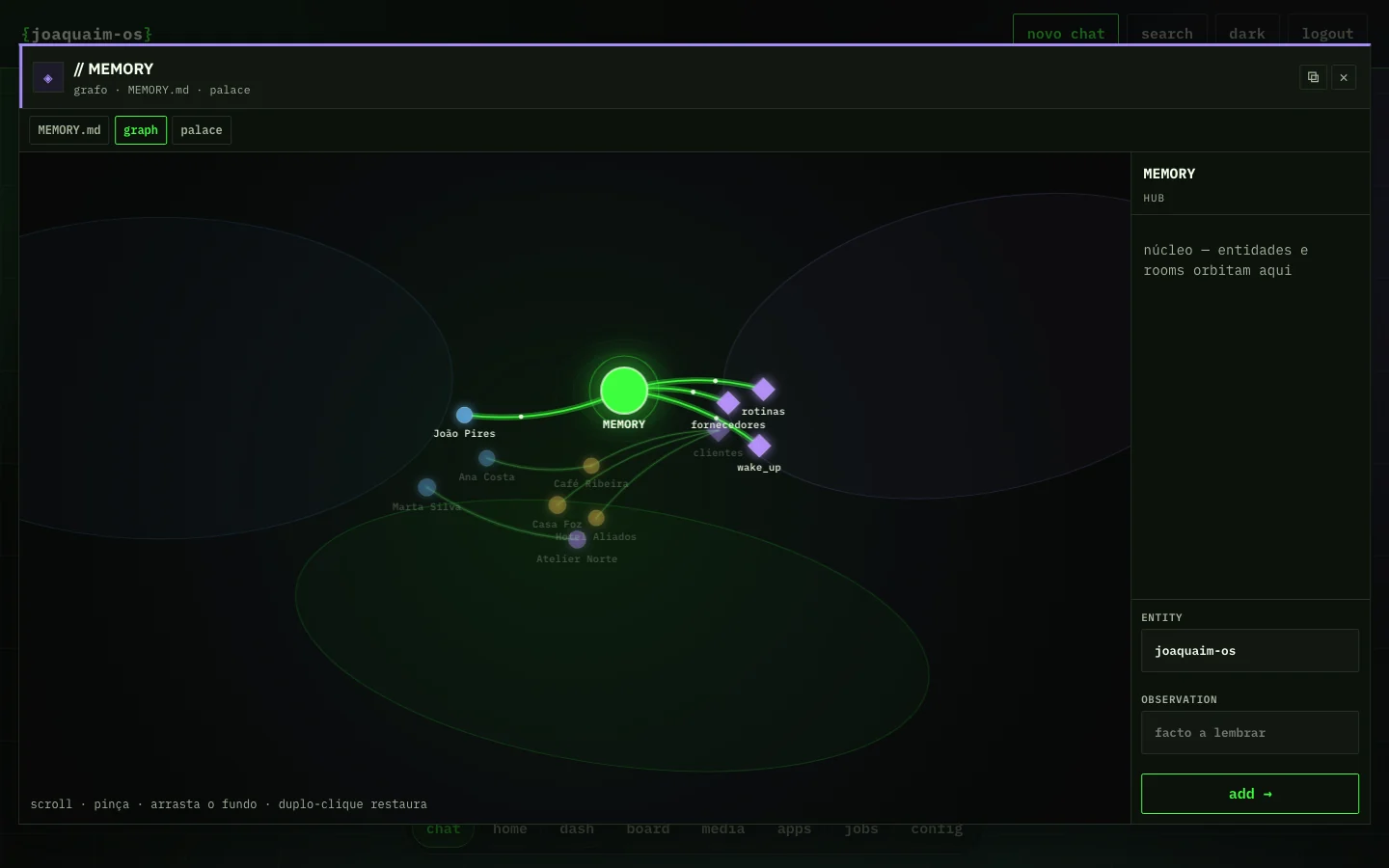Close the MEMORY panel

pyautogui.click(x=1344, y=77)
